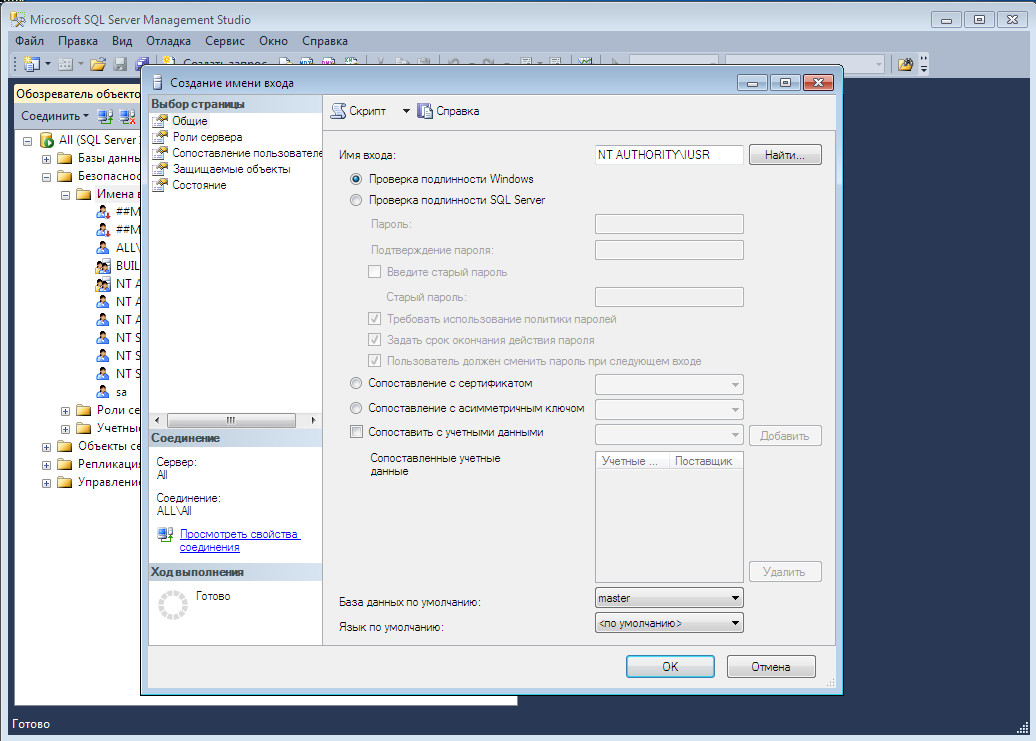Open the Скрипт dropdown arrow
Viewport: 1036px width, 741px height.
[x=406, y=111]
